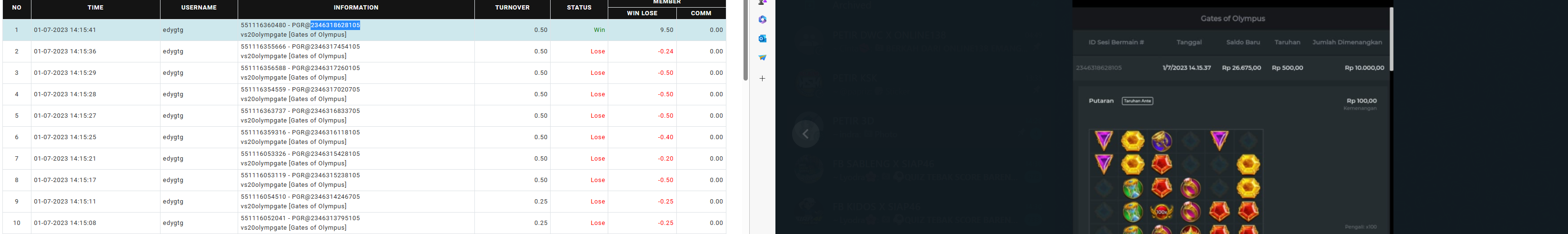Open the paper-plane Drop sidebar icon

[762, 58]
